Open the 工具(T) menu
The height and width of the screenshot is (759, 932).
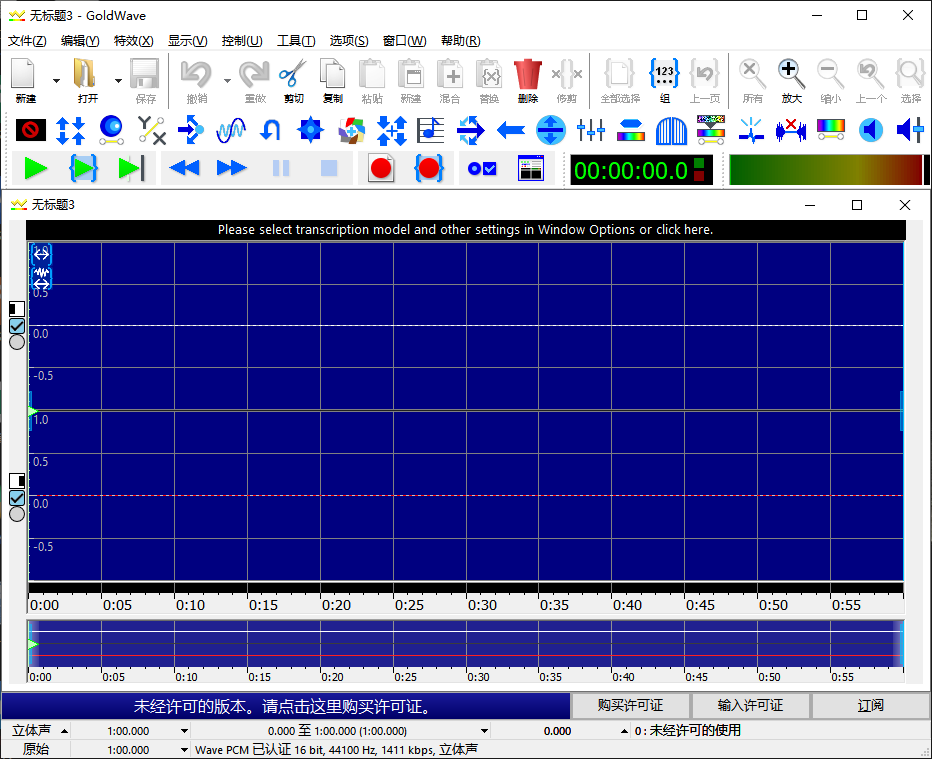click(295, 41)
